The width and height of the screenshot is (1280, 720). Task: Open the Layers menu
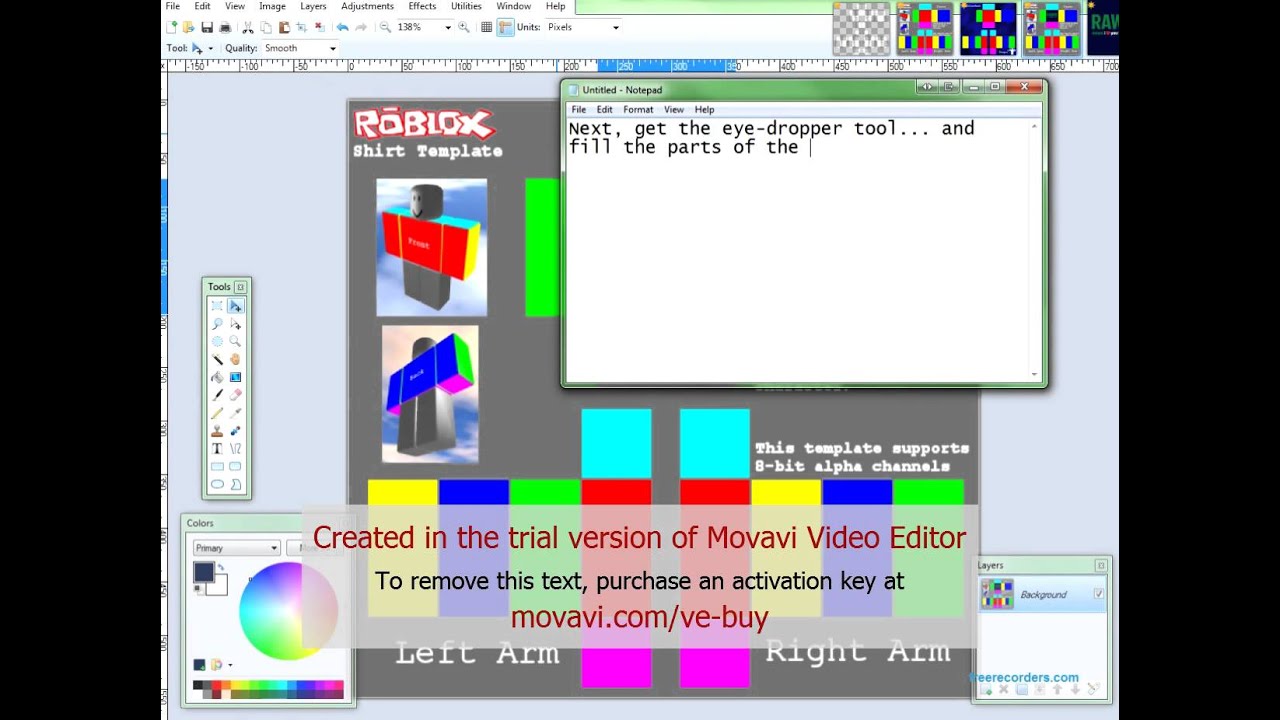pyautogui.click(x=313, y=6)
